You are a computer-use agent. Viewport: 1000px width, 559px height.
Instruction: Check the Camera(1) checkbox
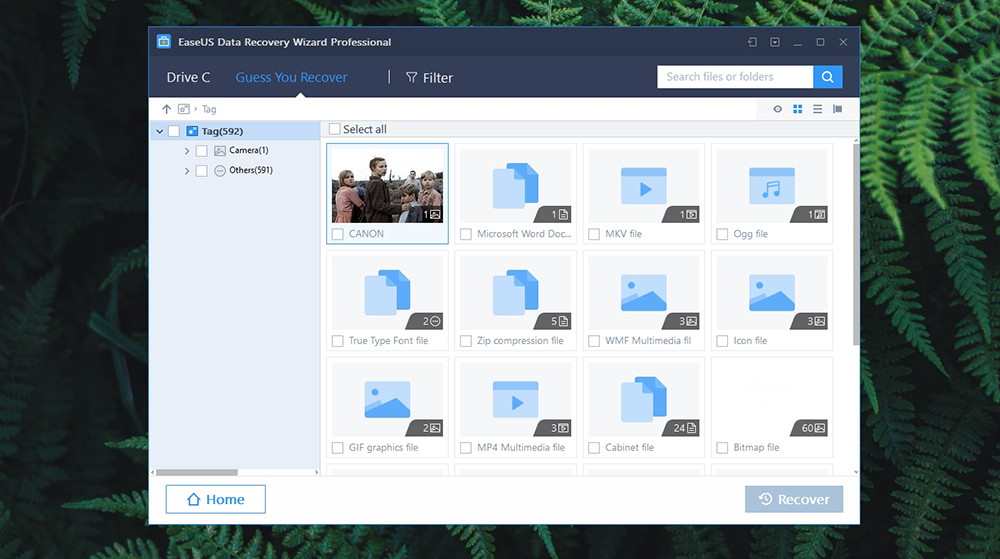[x=202, y=151]
